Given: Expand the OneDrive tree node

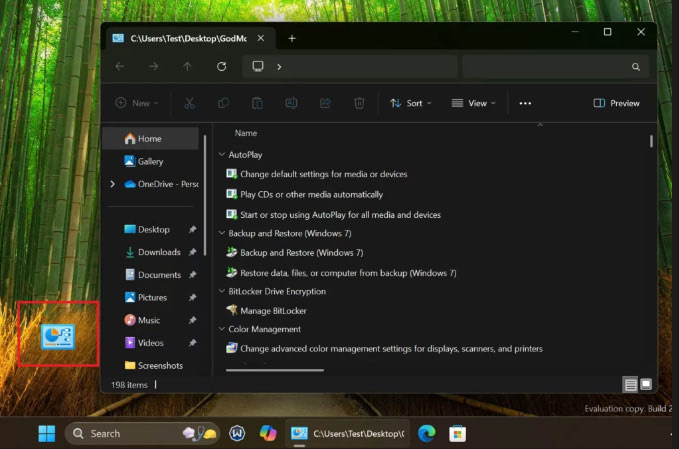Looking at the screenshot, I should pyautogui.click(x=113, y=184).
